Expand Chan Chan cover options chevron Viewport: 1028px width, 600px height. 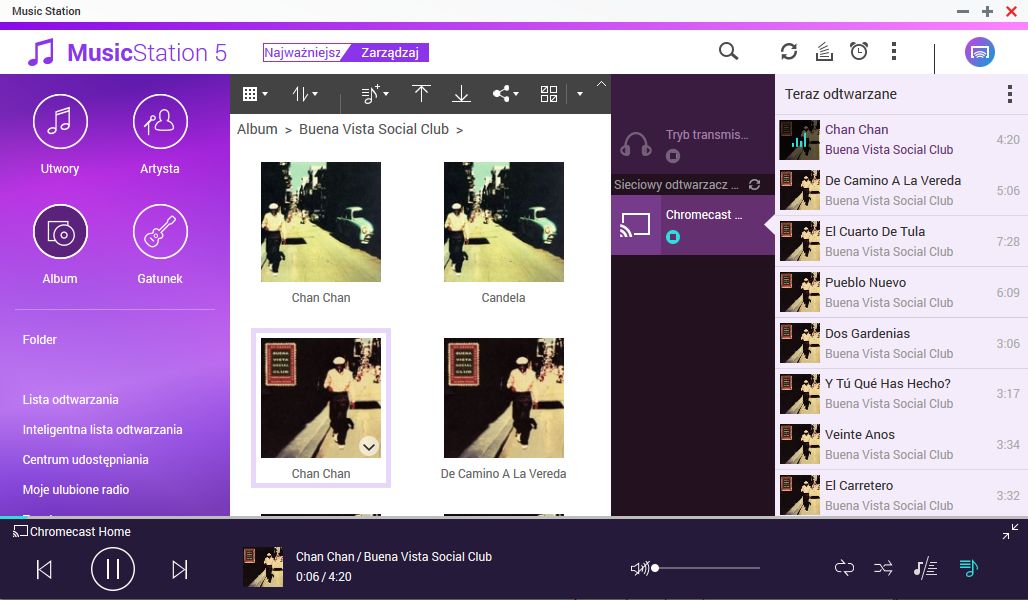(x=369, y=447)
